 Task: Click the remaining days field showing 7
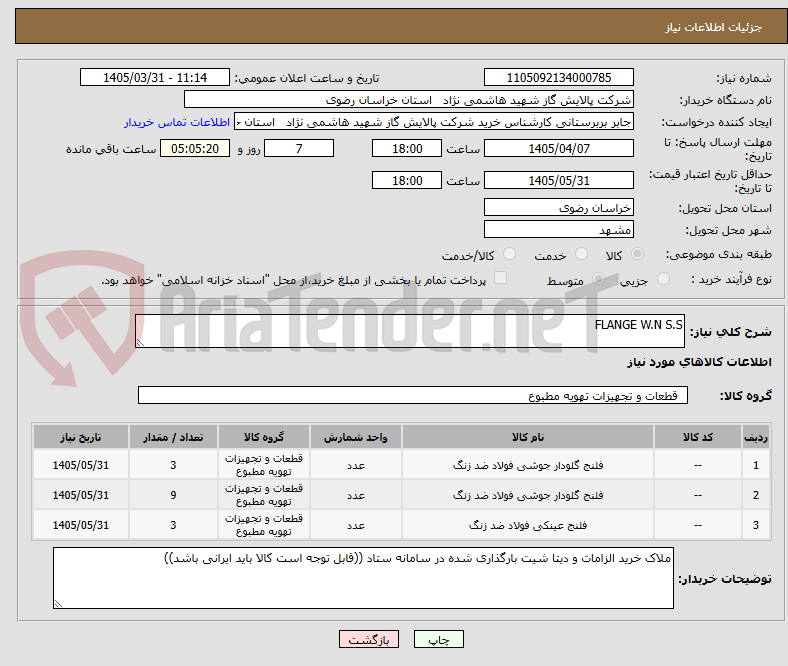pyautogui.click(x=299, y=148)
